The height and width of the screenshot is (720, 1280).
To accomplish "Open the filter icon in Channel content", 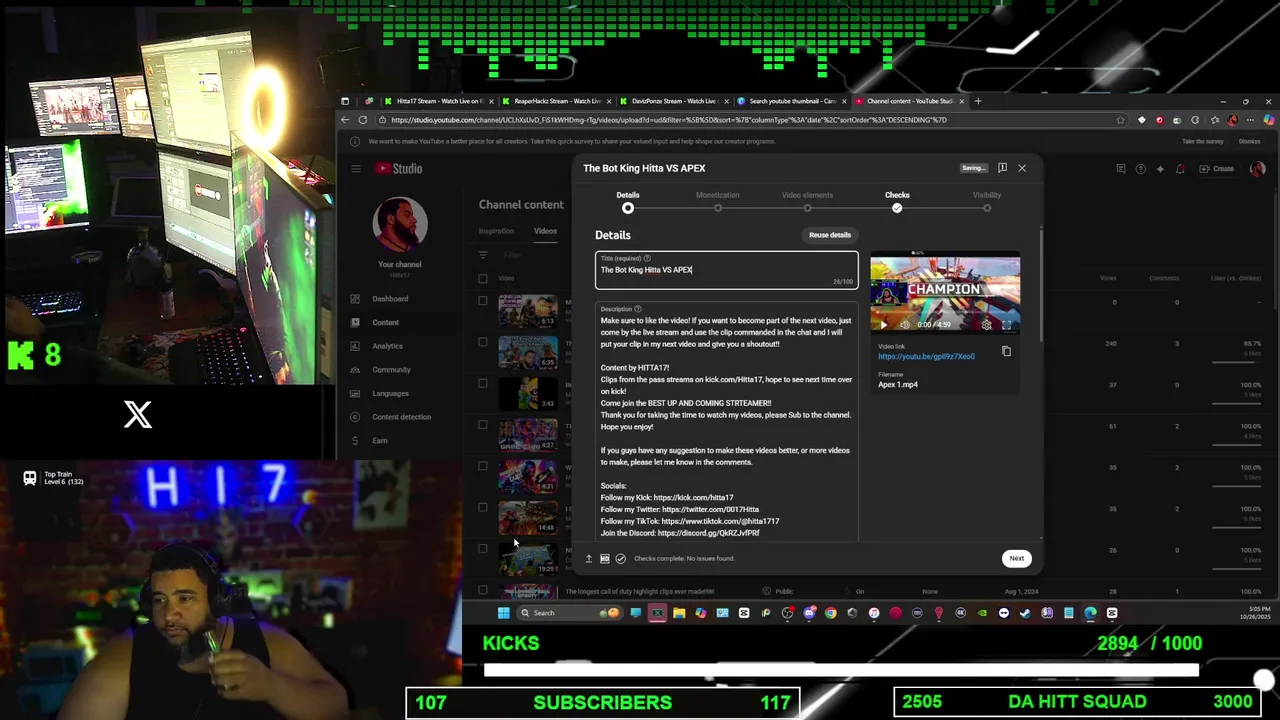I will coord(483,255).
